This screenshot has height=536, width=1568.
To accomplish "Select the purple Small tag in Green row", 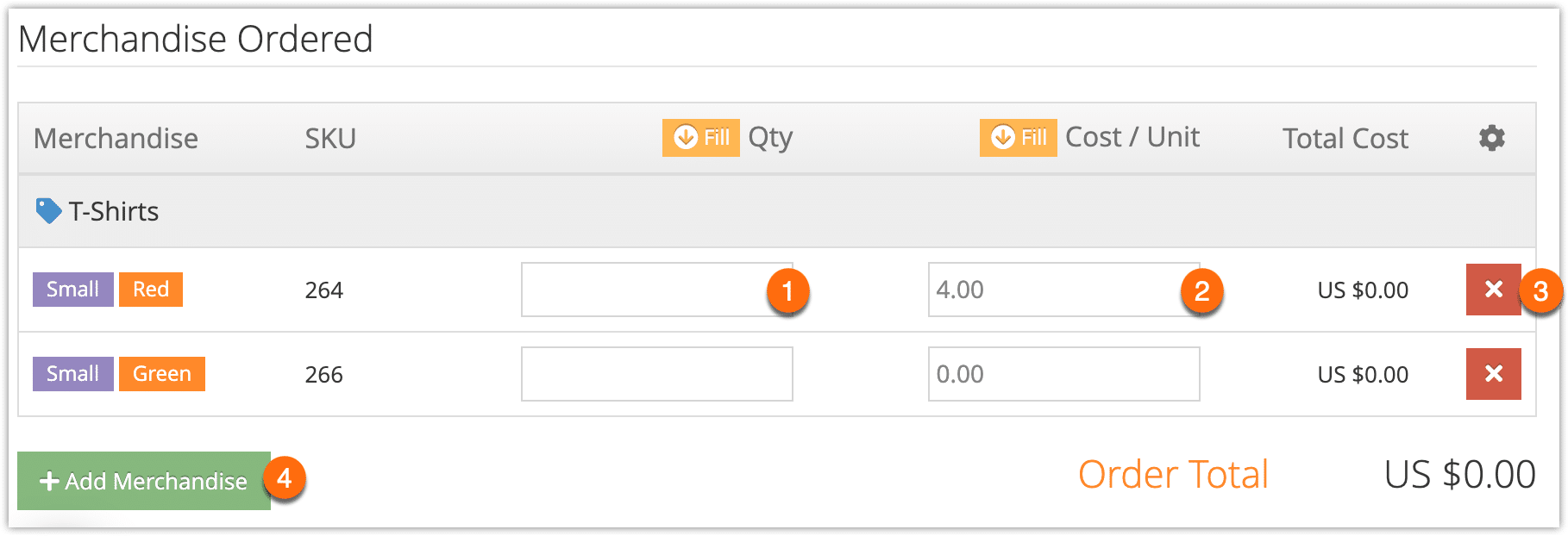I will point(73,374).
